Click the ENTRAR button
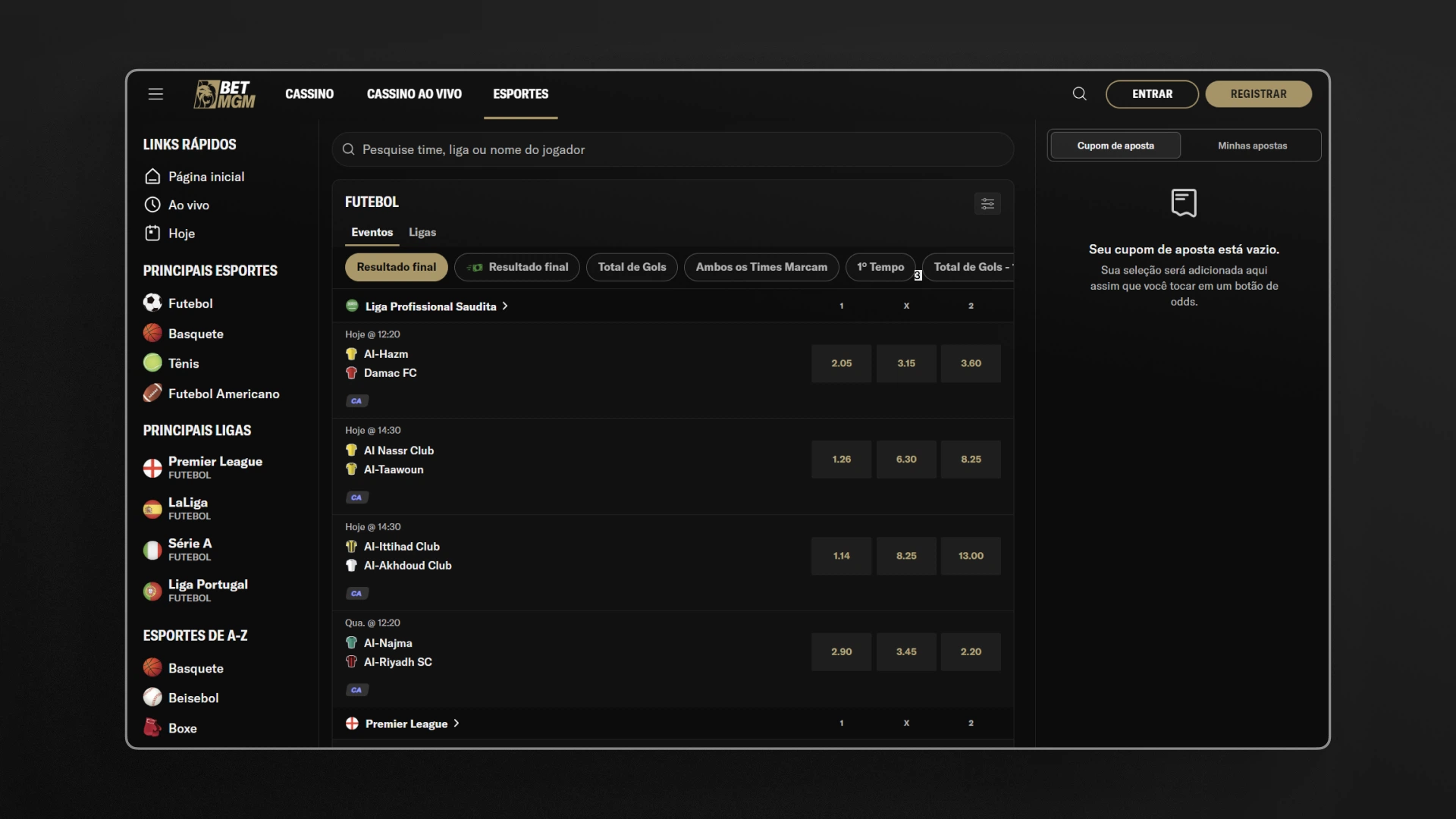1456x819 pixels. click(x=1152, y=94)
